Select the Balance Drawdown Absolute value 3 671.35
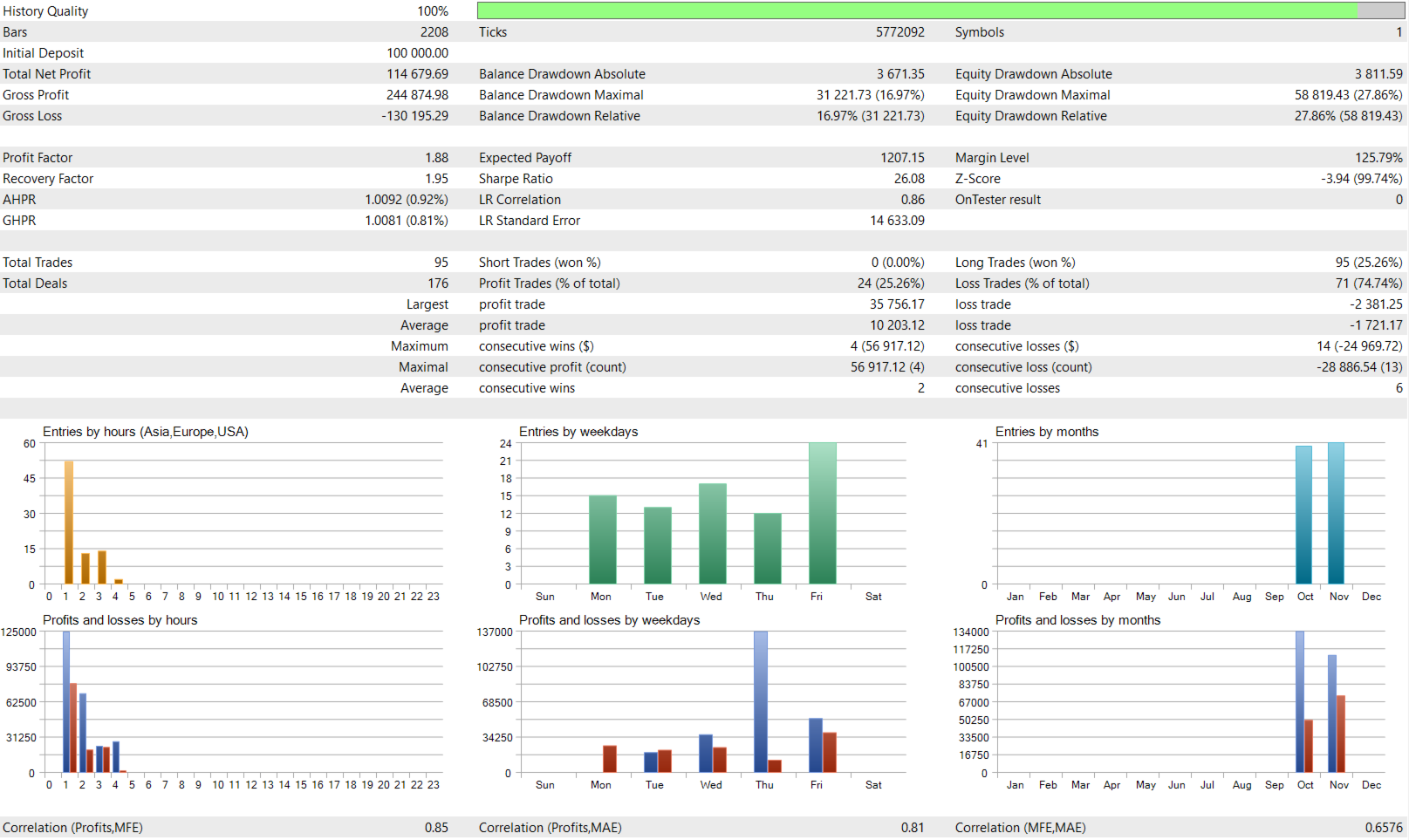 coord(900,74)
